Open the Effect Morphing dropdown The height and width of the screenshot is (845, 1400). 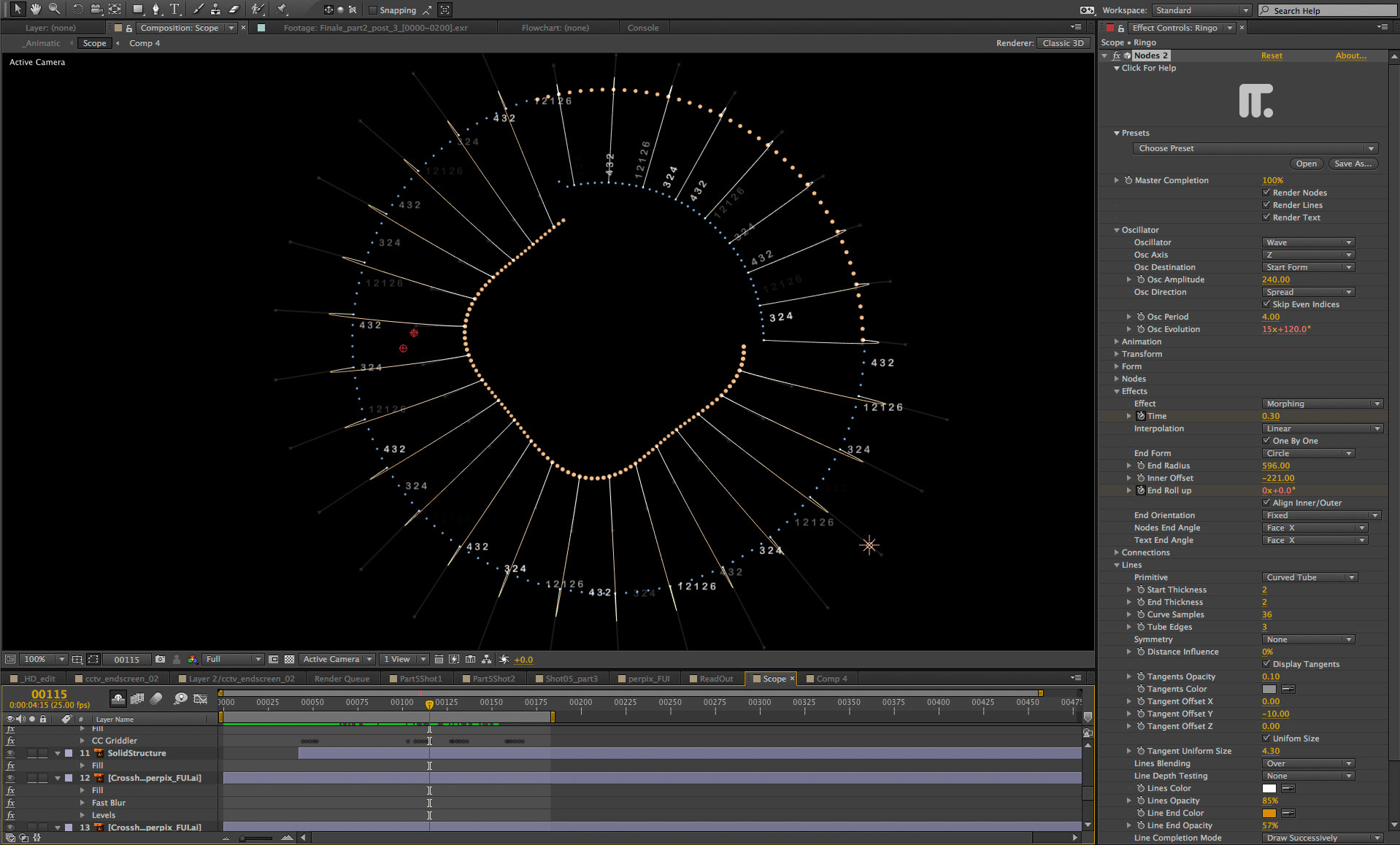[1322, 404]
